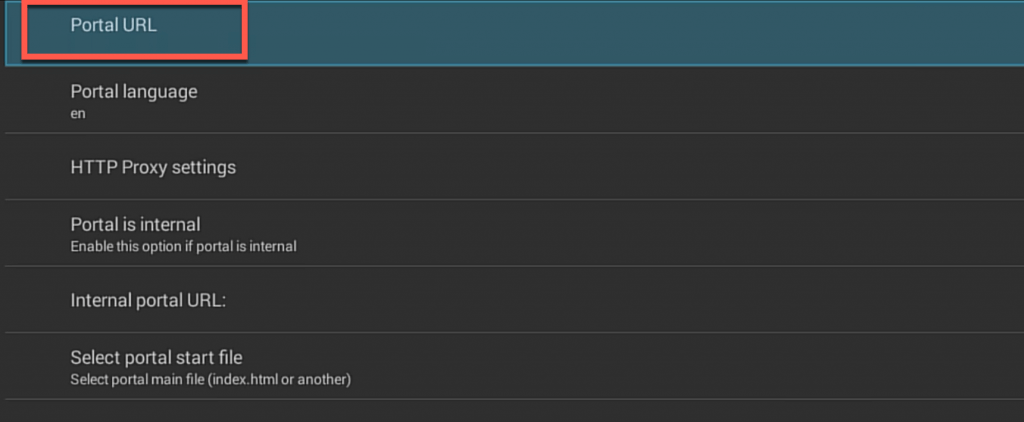Open HTTP Proxy settings
The width and height of the screenshot is (1024, 422).
[x=153, y=167]
